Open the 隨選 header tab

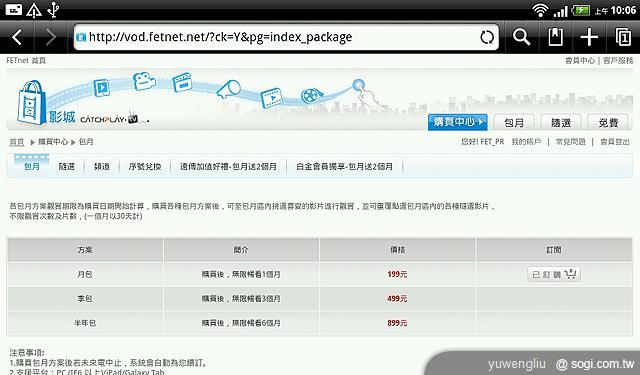[x=561, y=122]
